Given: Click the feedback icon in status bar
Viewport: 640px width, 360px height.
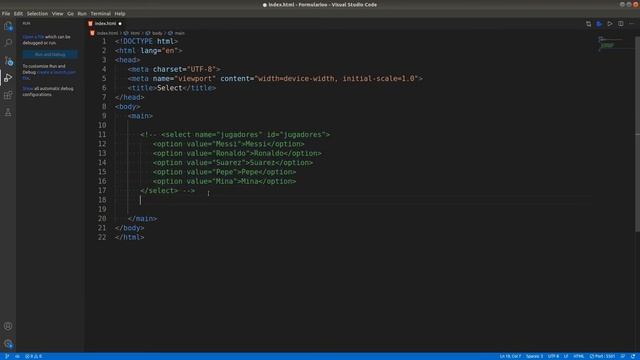Looking at the screenshot, I should 623,356.
